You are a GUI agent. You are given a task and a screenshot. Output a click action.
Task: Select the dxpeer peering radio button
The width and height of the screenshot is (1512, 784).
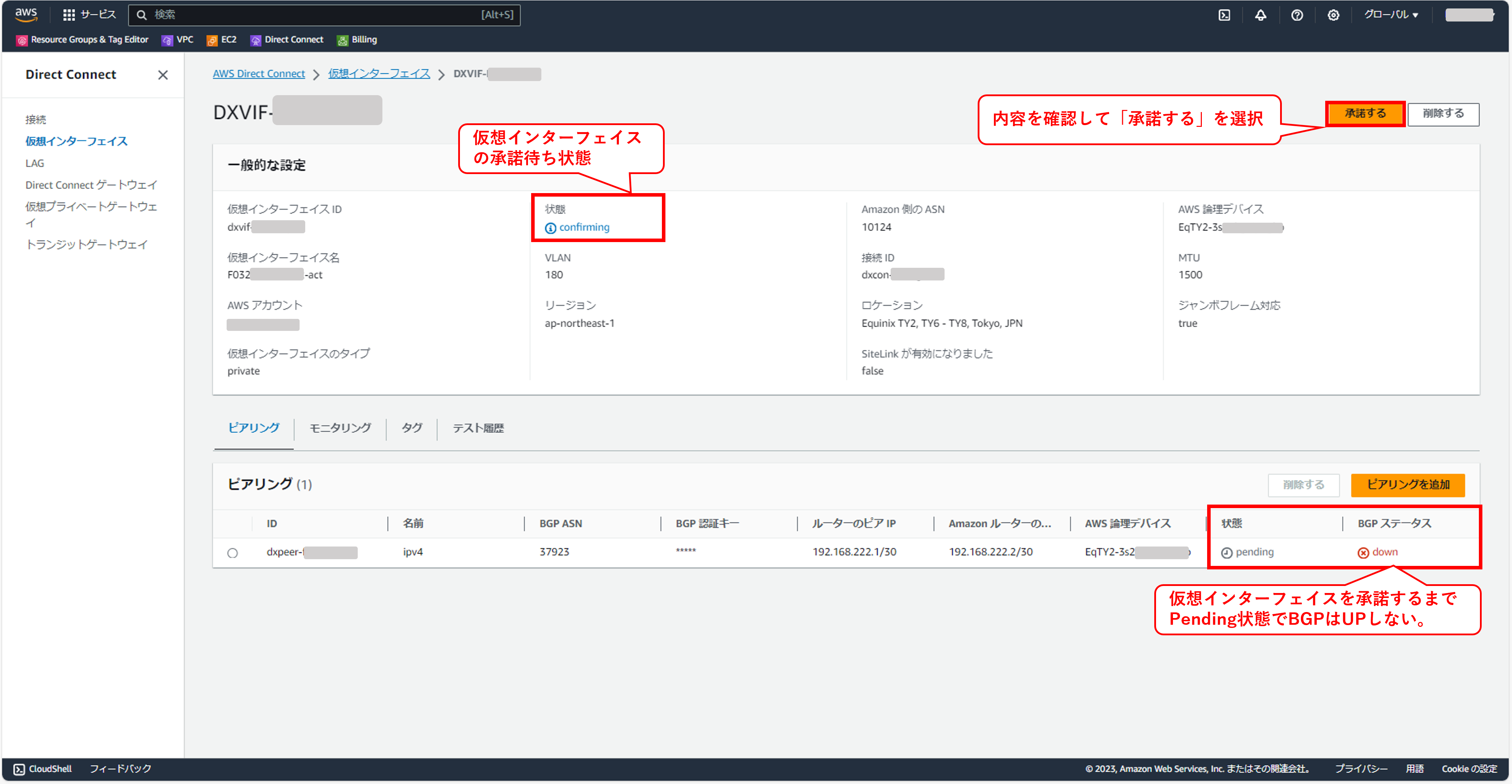[233, 552]
